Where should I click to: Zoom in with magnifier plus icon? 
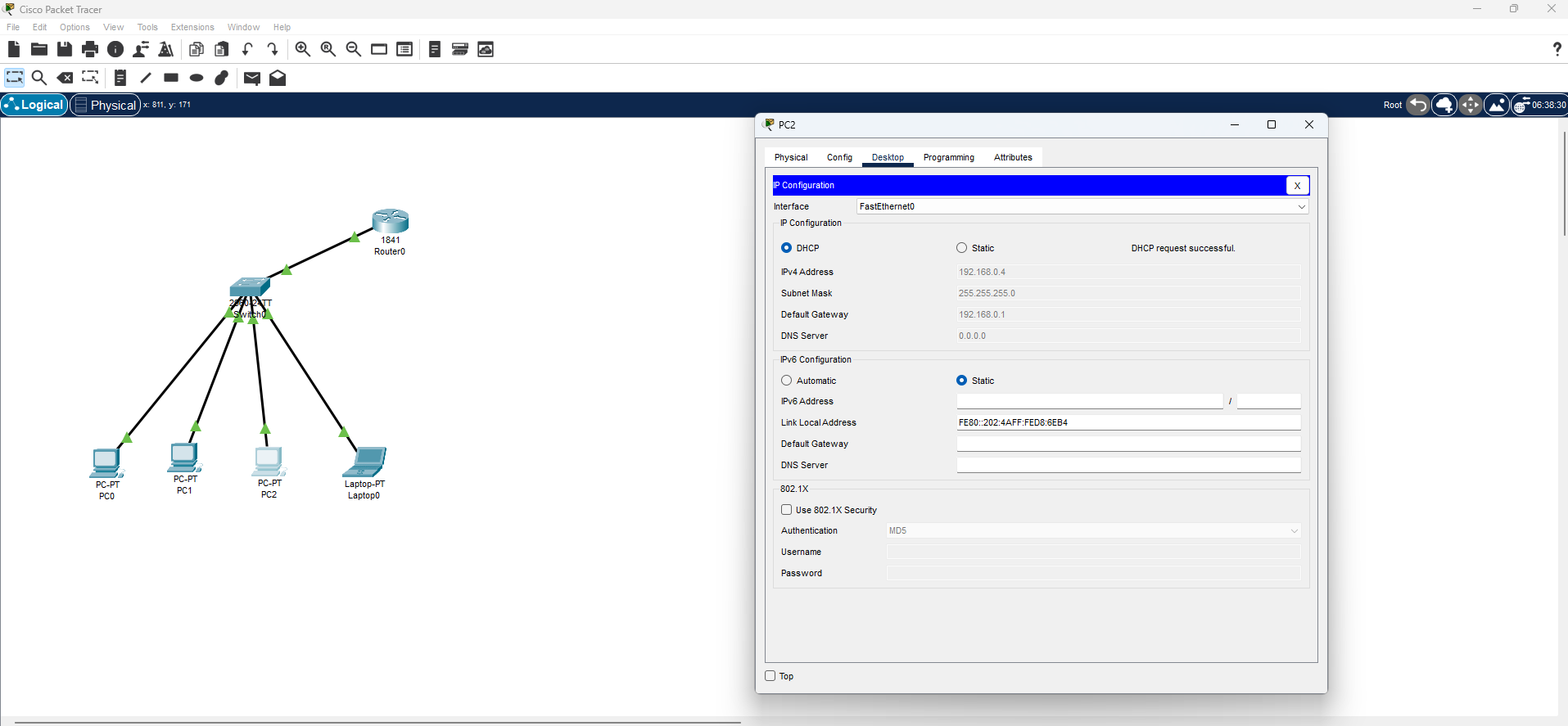[303, 49]
